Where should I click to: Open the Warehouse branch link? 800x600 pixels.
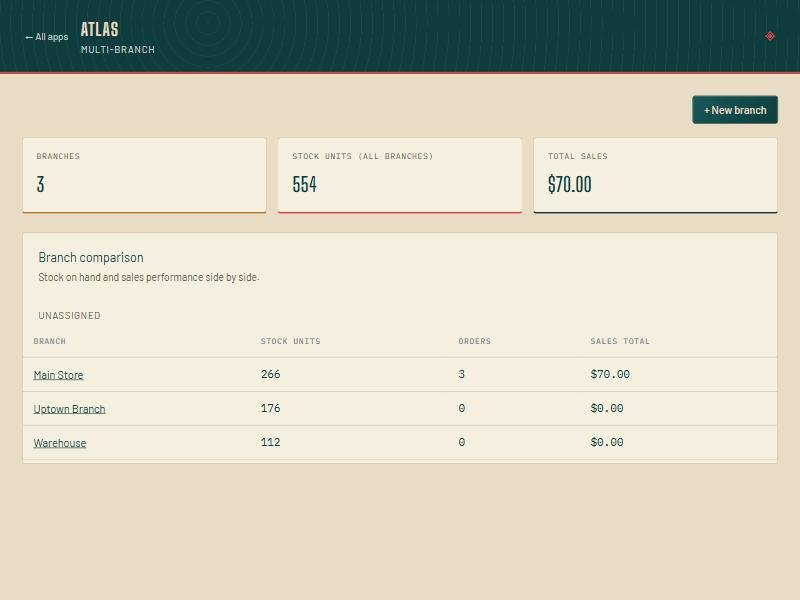coord(60,443)
